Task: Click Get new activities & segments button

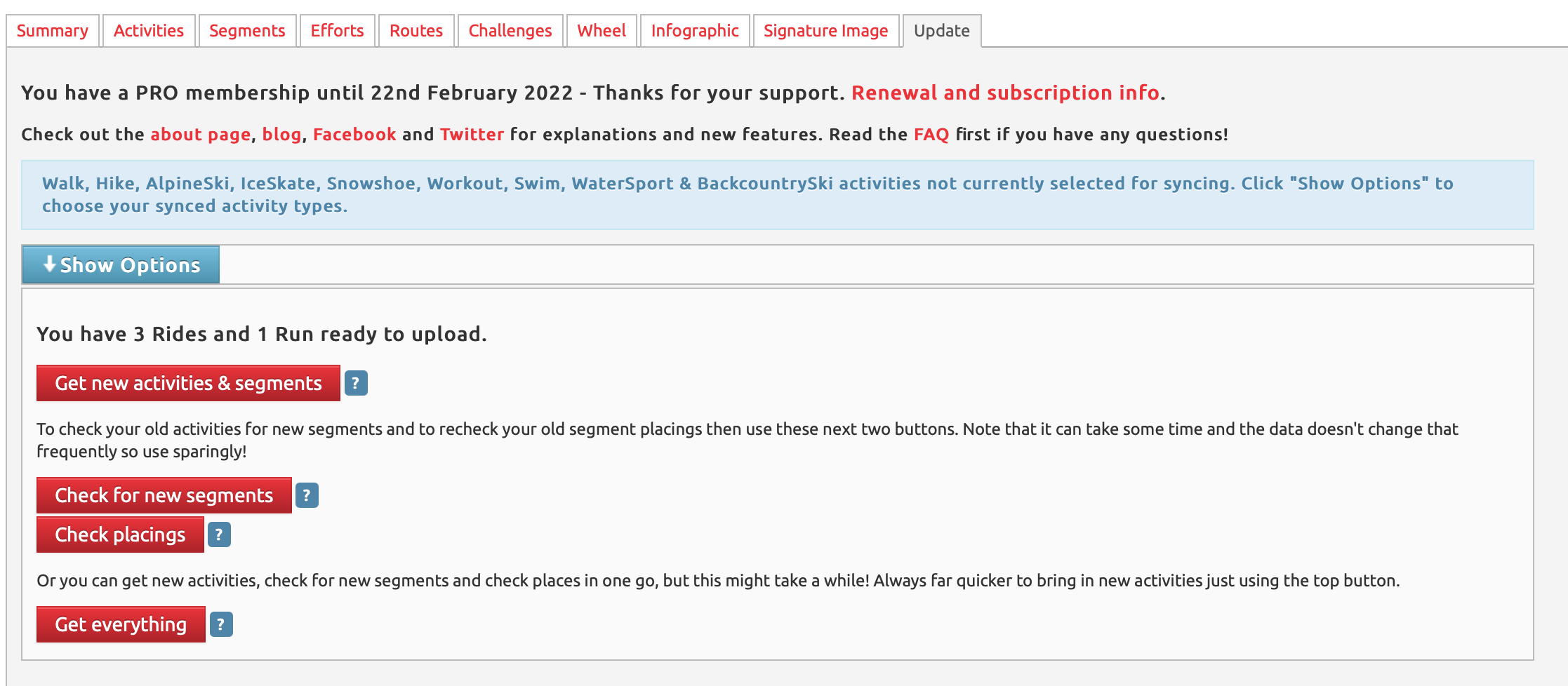Action: click(188, 383)
